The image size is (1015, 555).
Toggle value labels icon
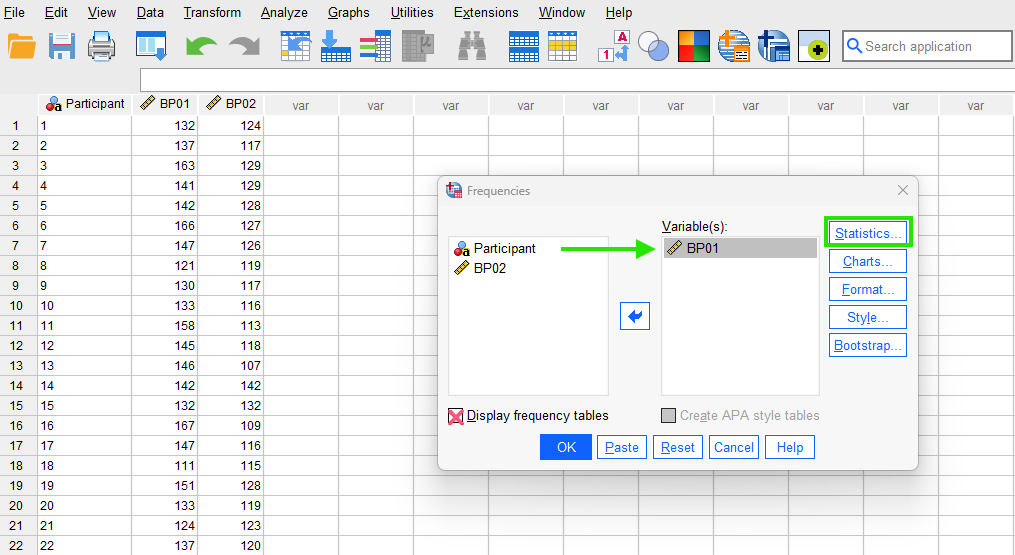pyautogui.click(x=613, y=47)
